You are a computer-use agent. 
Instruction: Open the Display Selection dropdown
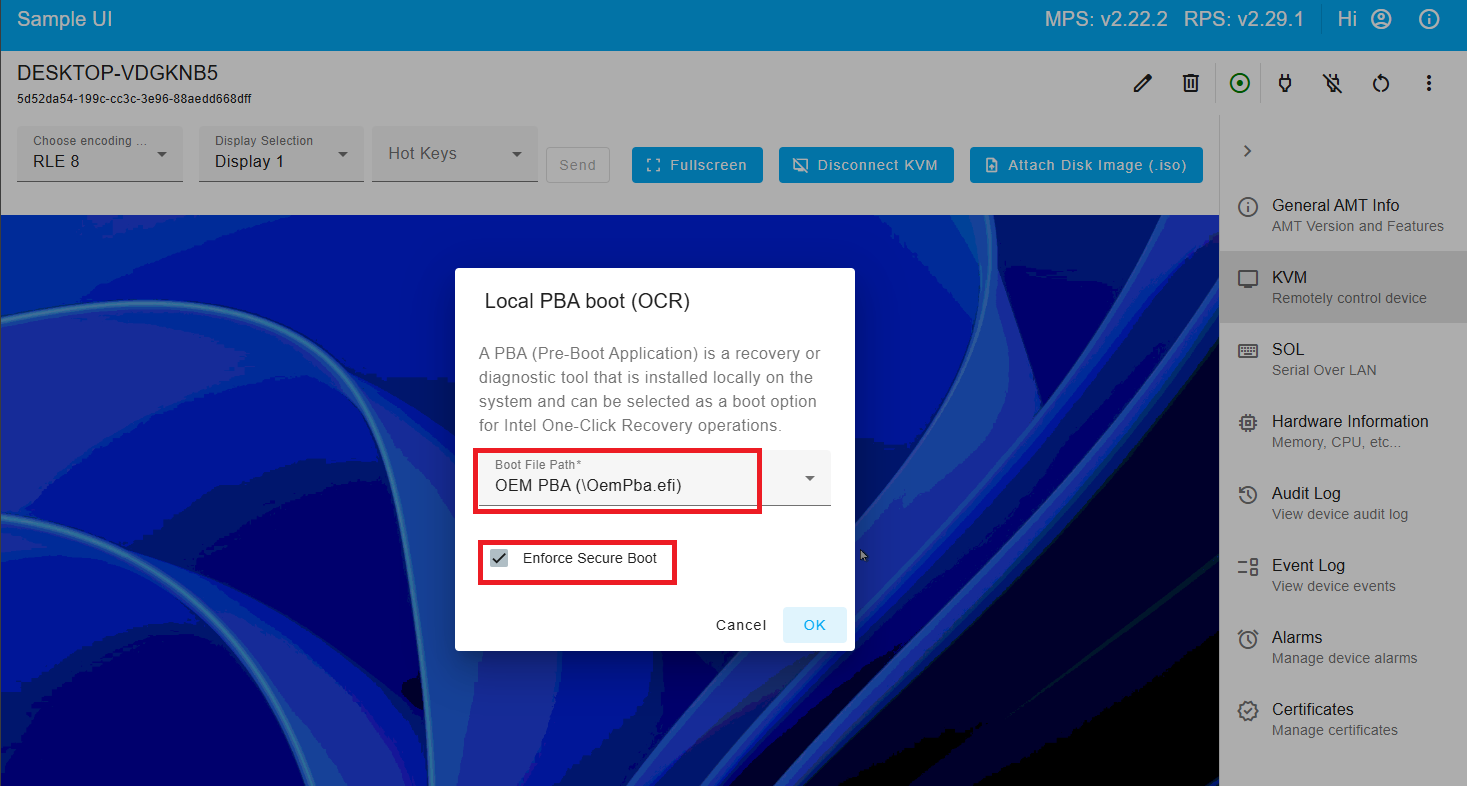pyautogui.click(x=281, y=153)
